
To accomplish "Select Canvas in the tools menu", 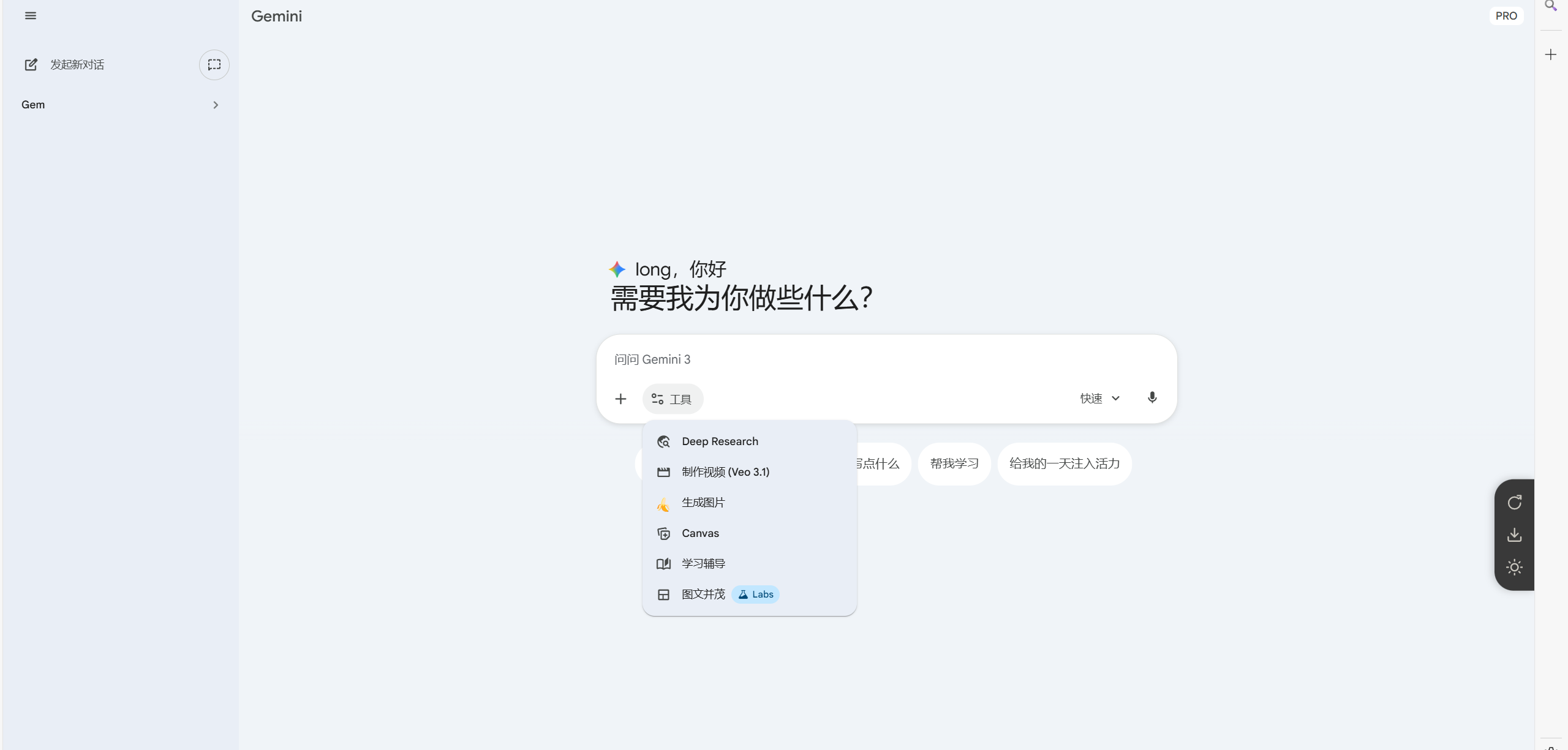I will tap(700, 533).
